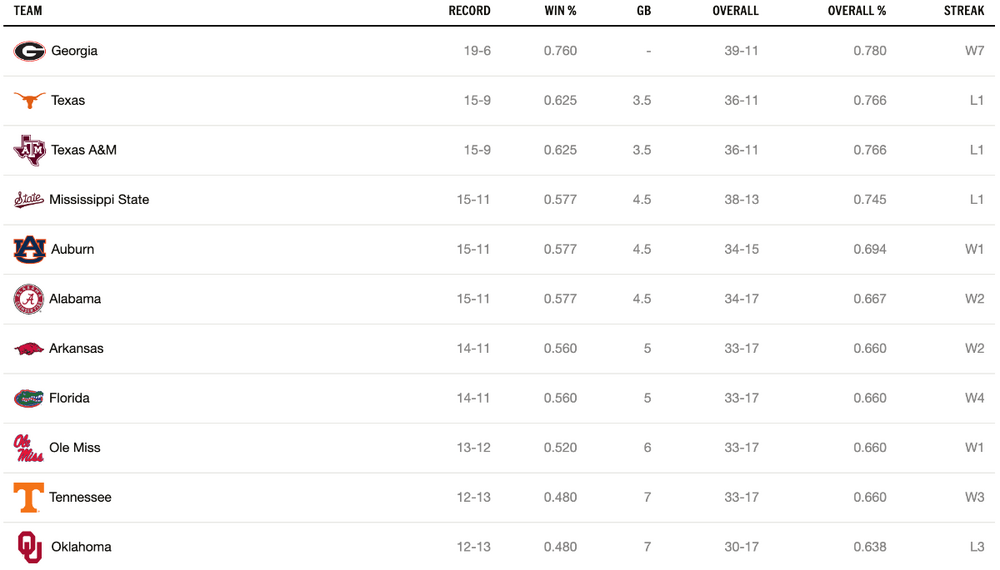The image size is (1000, 570).
Task: Open the Mississippi State team link
Action: point(99,200)
